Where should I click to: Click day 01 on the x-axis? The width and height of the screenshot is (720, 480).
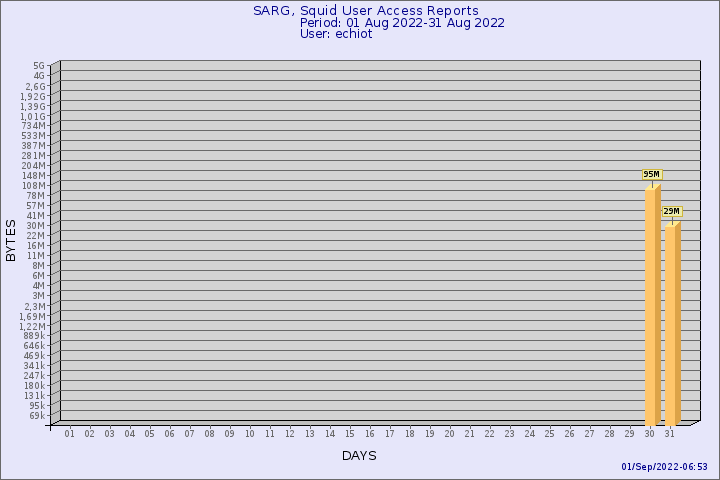click(x=70, y=434)
